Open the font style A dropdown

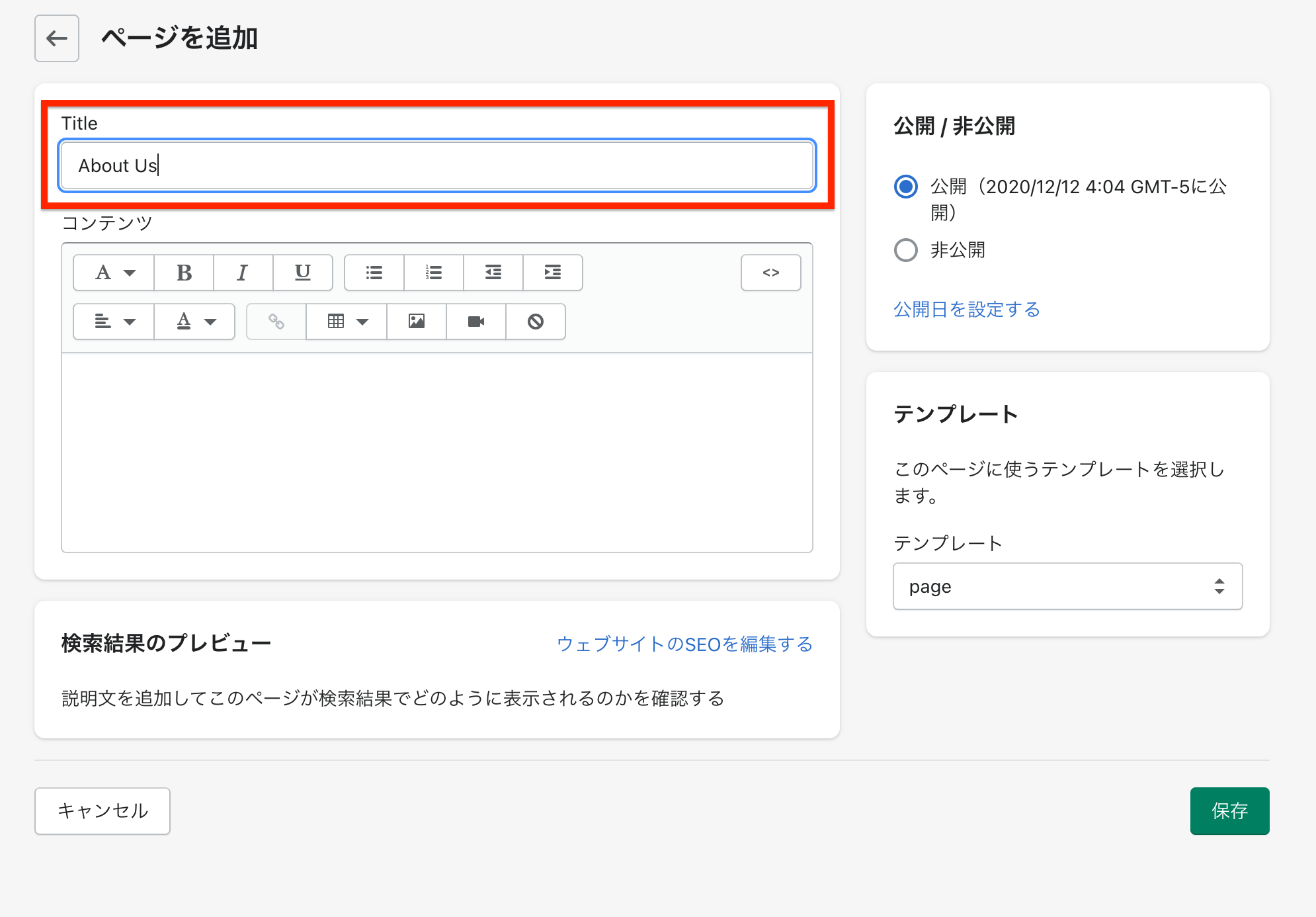coord(114,273)
